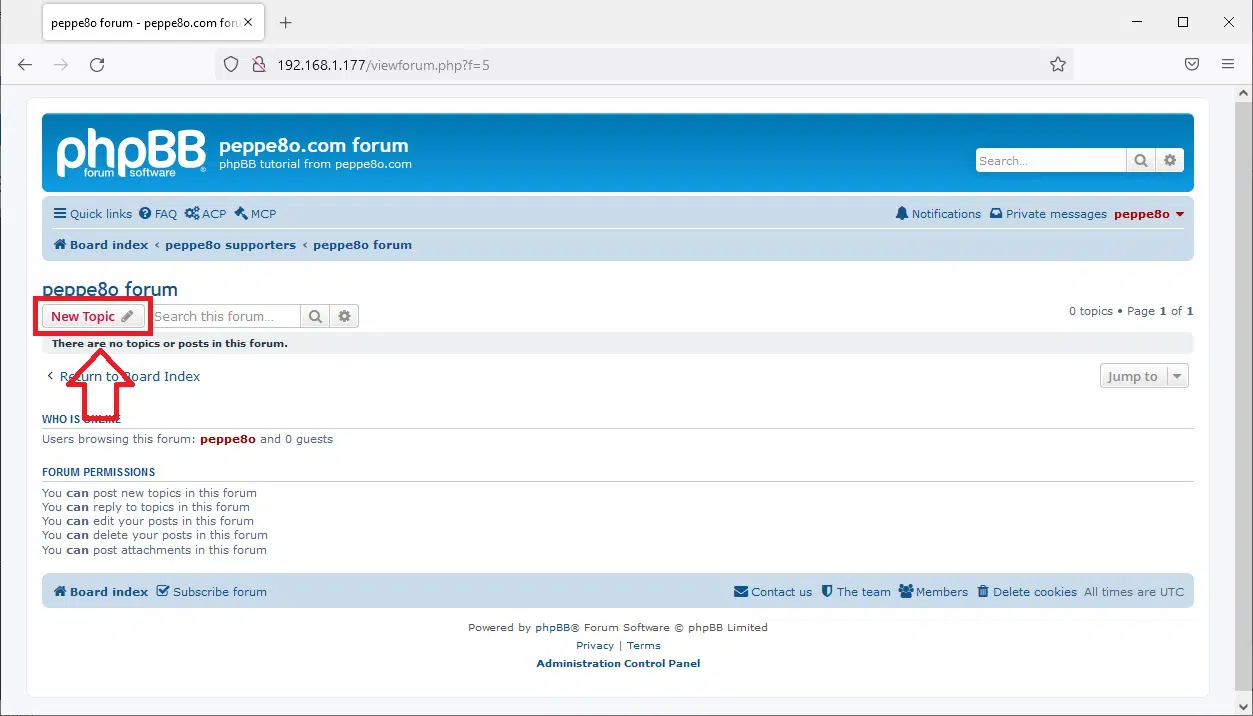Click header search magnifier button

pos(1141,160)
